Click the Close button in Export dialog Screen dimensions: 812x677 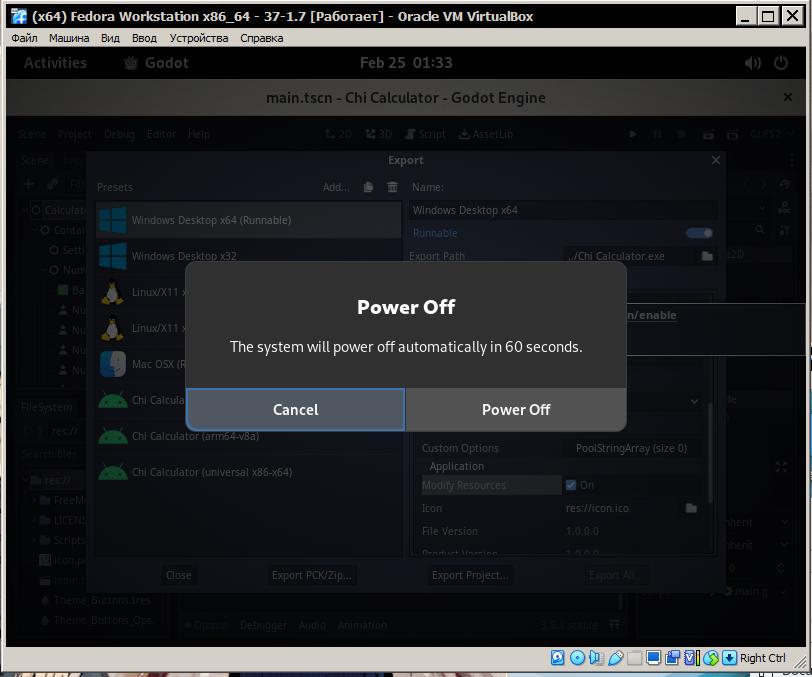click(178, 575)
